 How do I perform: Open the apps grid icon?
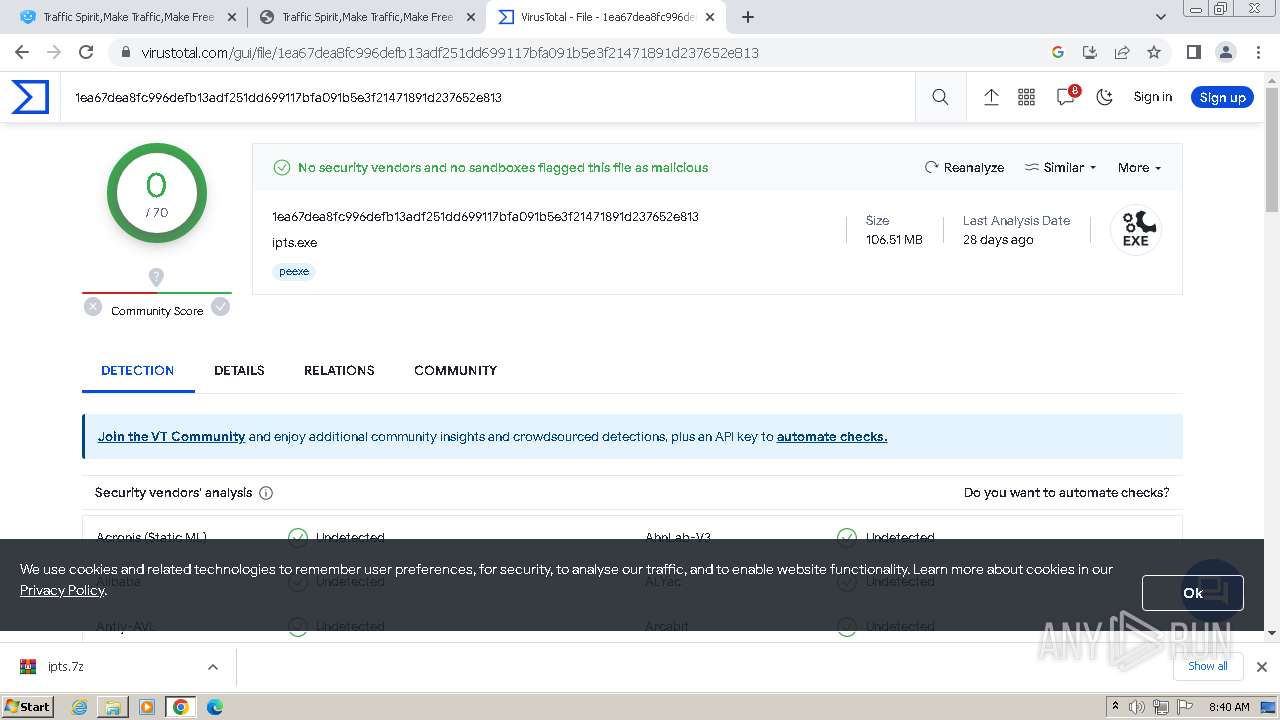tap(1026, 97)
